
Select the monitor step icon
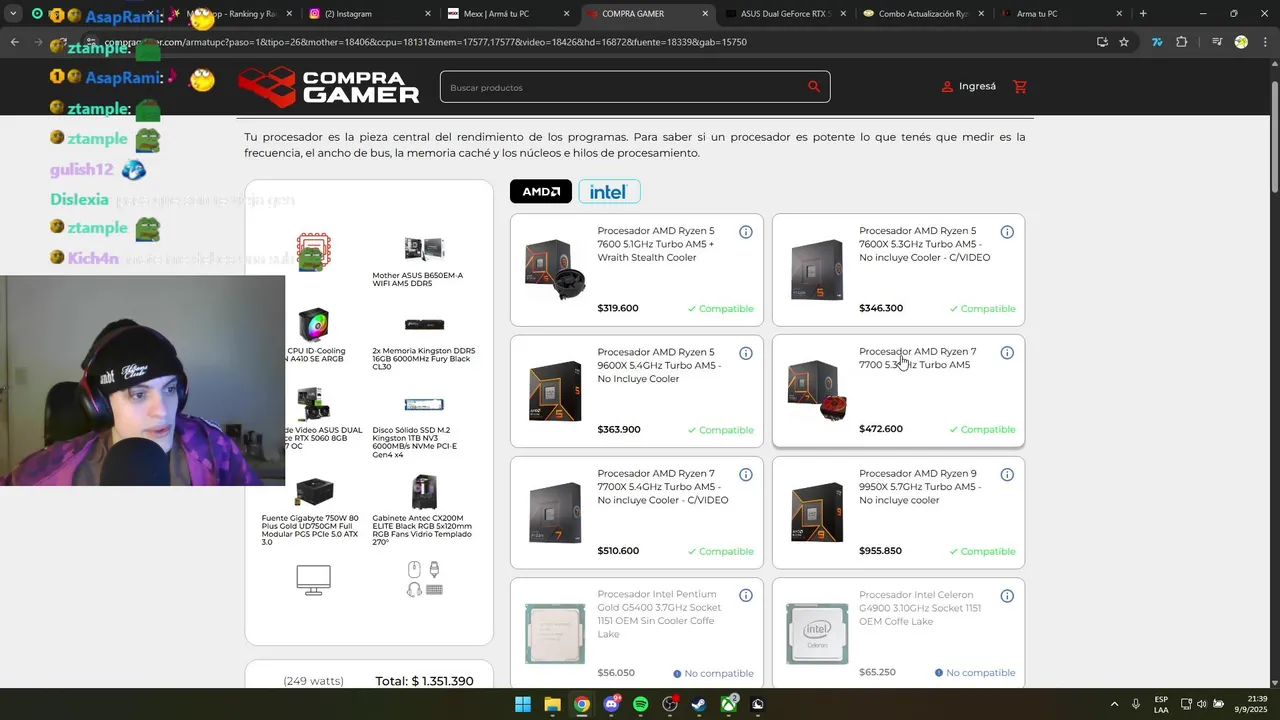coord(313,580)
